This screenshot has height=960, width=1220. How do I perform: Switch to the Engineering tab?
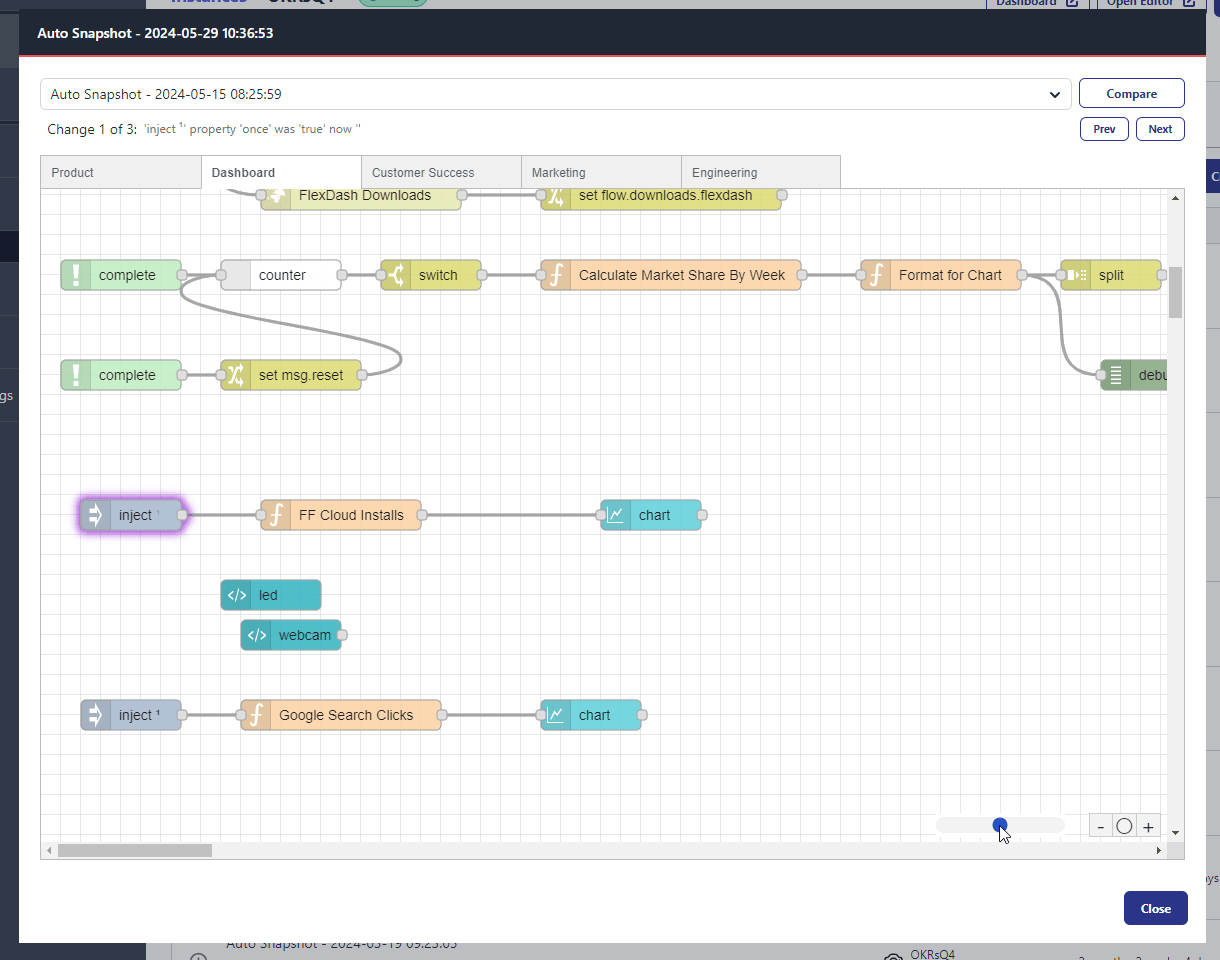coord(724,171)
